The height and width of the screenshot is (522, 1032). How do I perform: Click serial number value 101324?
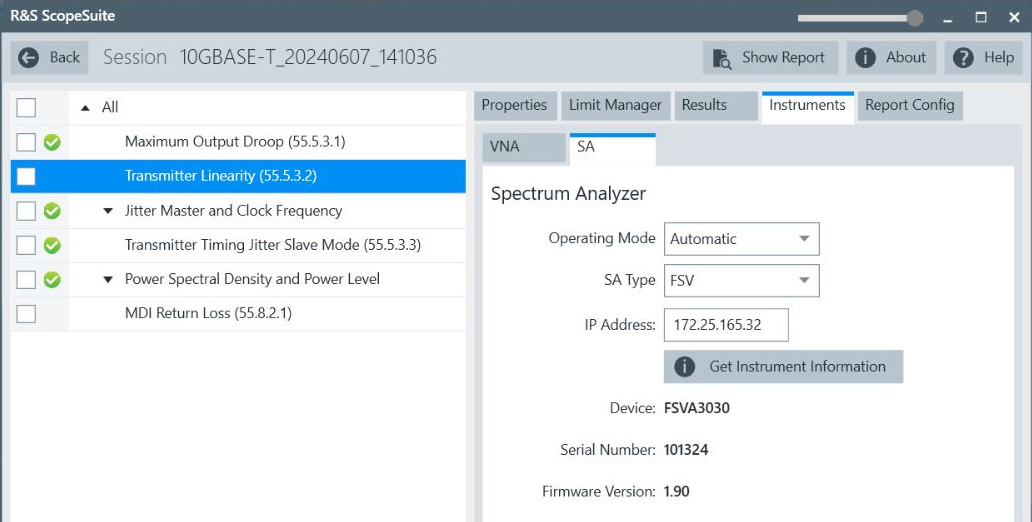(686, 450)
